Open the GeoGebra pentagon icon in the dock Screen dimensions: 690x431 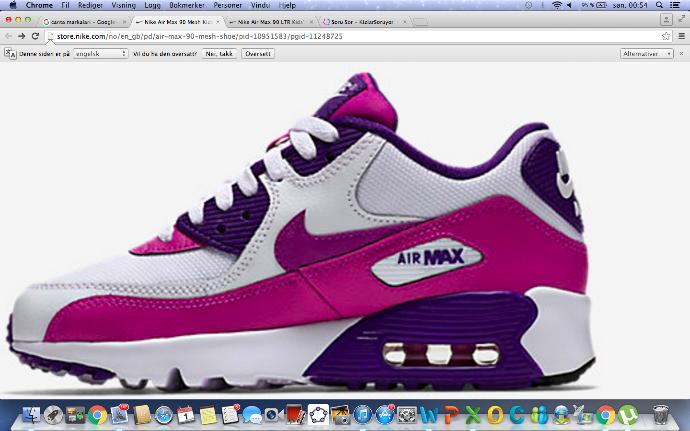pos(318,415)
